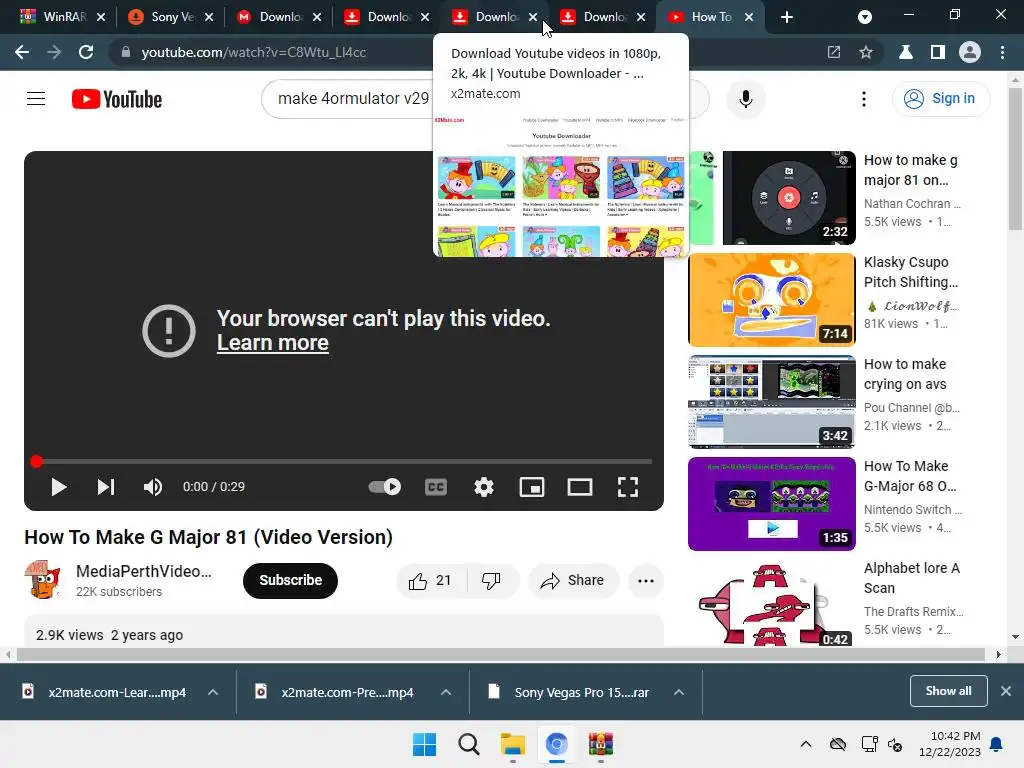Screen dimensions: 1024x768
Task: Open the YouTube guide hamburger menu
Action: coord(36,99)
